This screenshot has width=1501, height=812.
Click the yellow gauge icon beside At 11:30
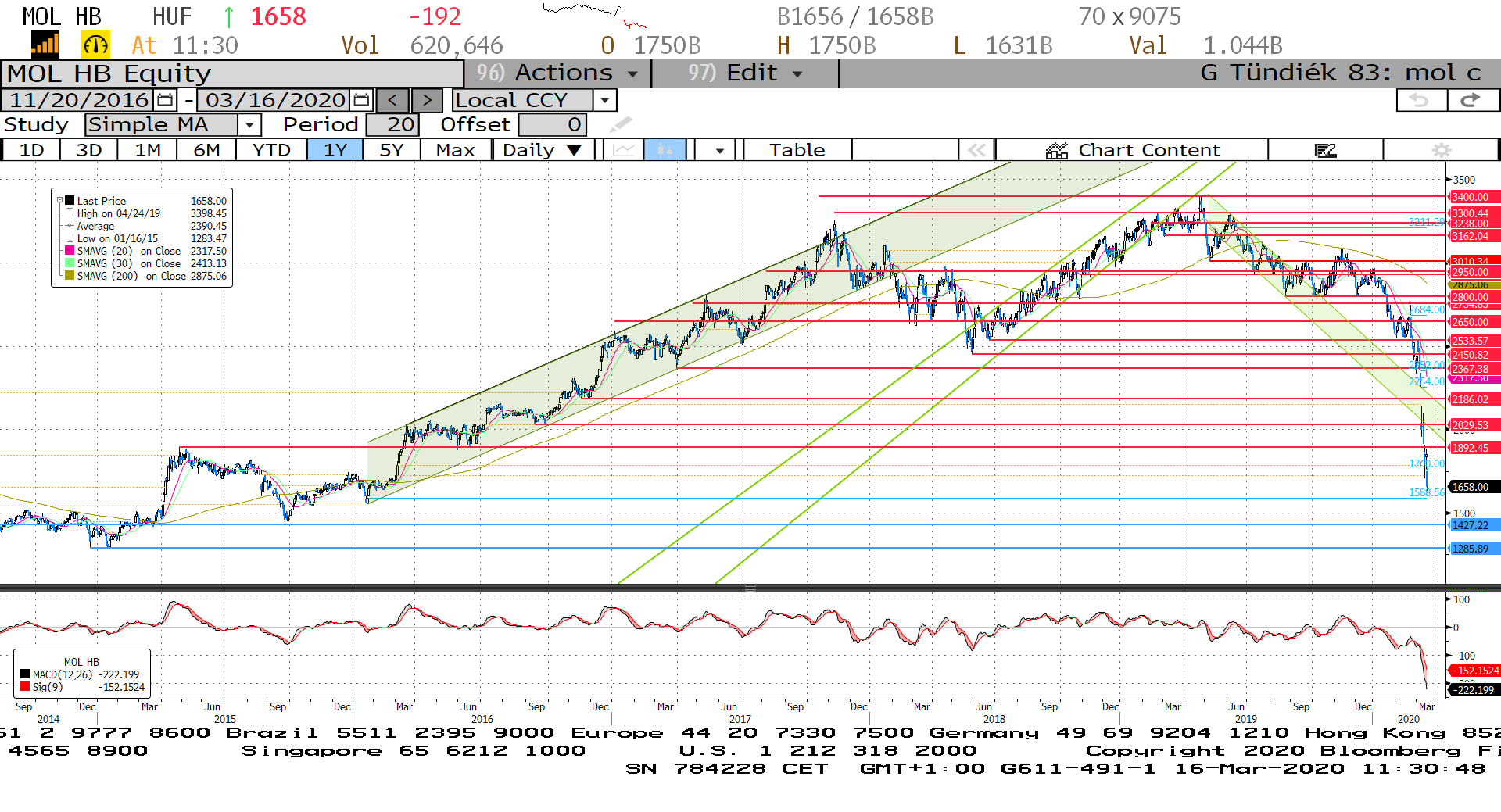[x=95, y=45]
